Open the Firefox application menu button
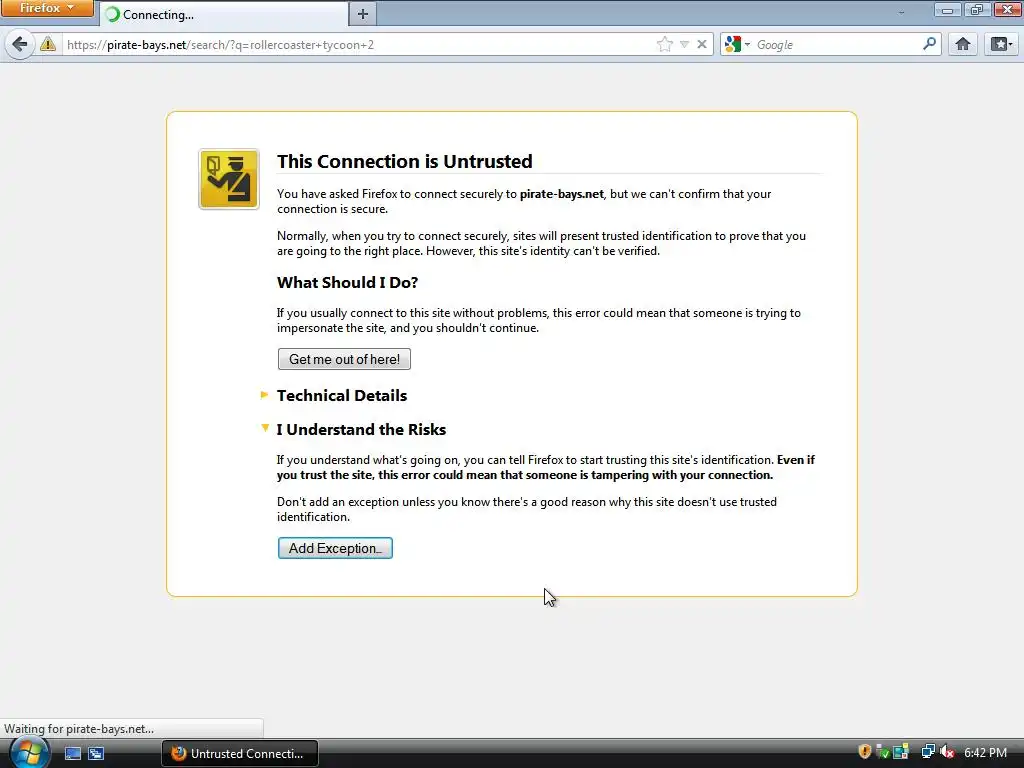The width and height of the screenshot is (1024, 768). (x=47, y=8)
